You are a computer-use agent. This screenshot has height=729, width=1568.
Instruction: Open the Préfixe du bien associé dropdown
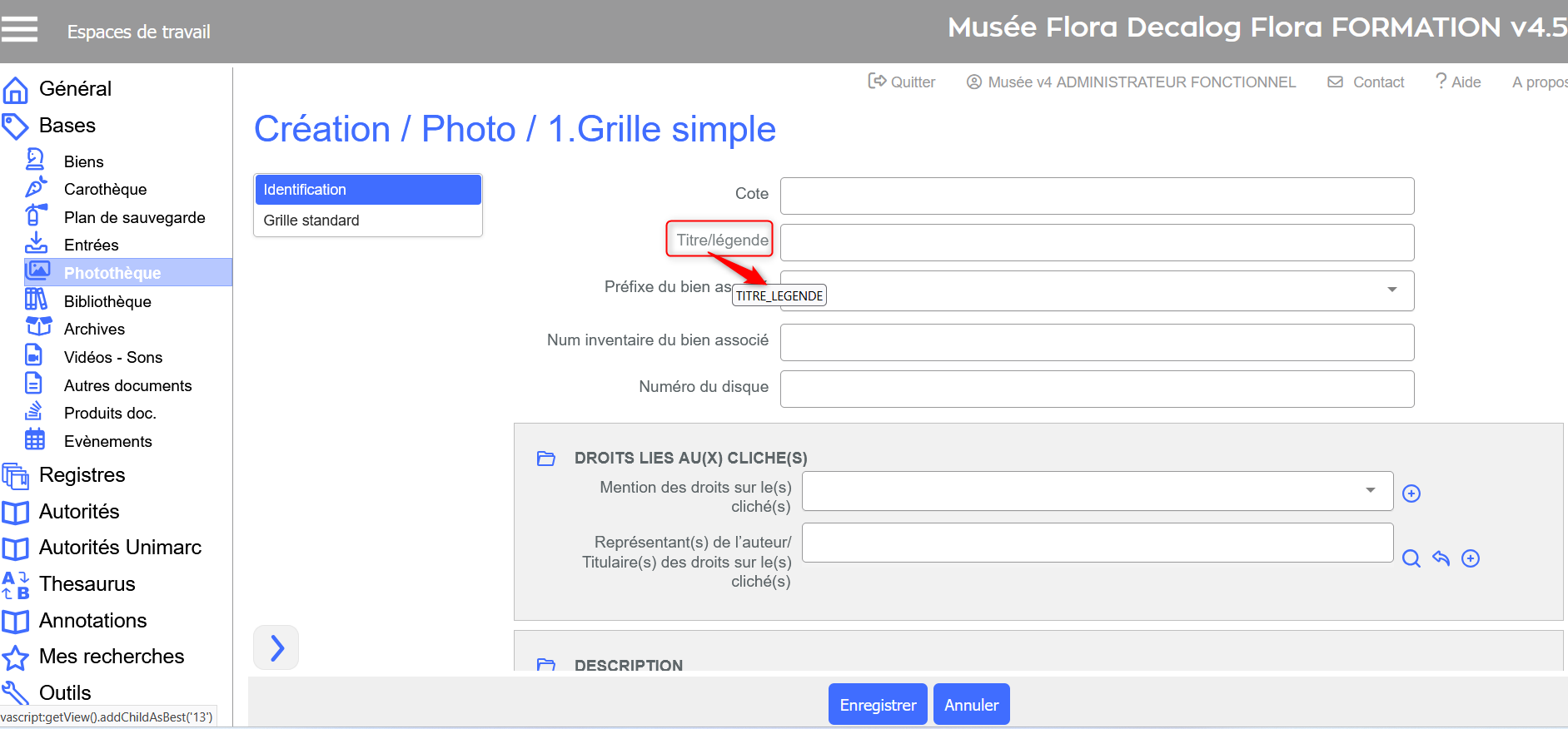(1391, 290)
